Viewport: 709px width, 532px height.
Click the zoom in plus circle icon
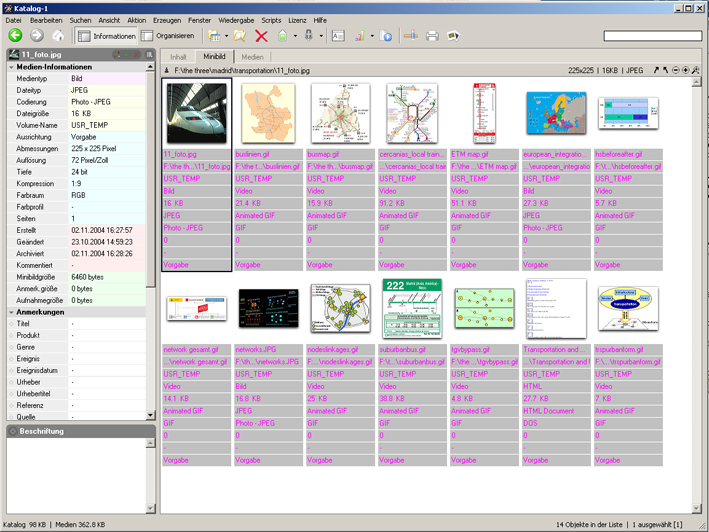685,70
